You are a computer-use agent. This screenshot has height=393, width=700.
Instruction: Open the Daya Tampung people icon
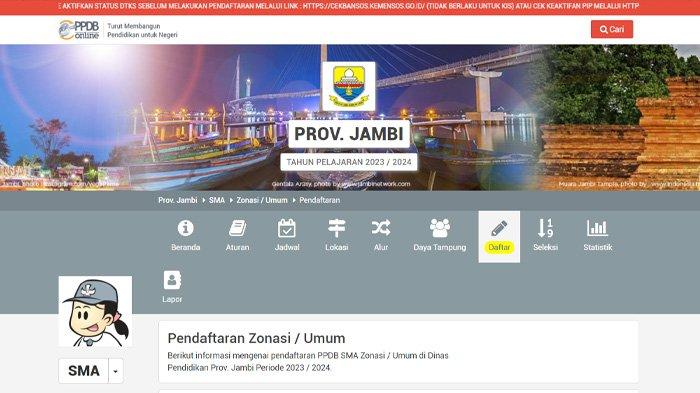pyautogui.click(x=440, y=228)
